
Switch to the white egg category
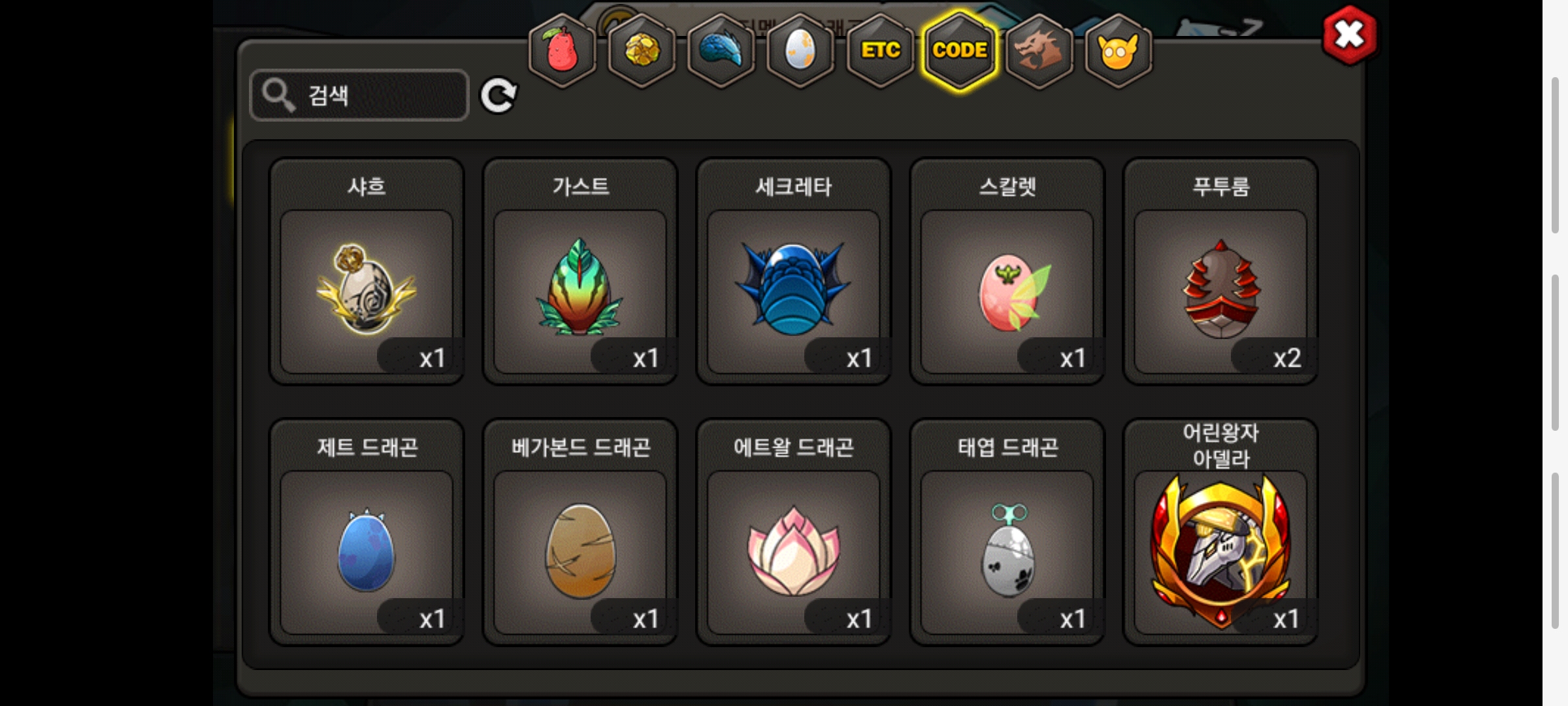coord(800,50)
